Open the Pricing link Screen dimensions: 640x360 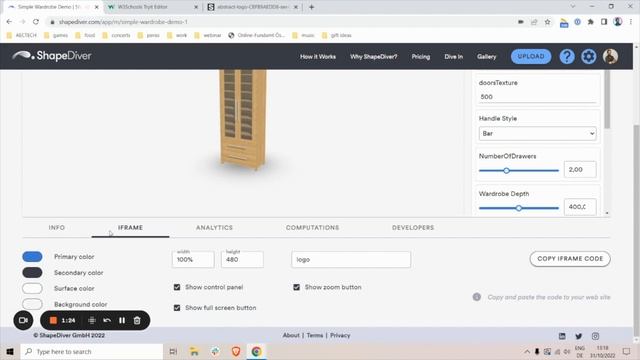(x=421, y=57)
